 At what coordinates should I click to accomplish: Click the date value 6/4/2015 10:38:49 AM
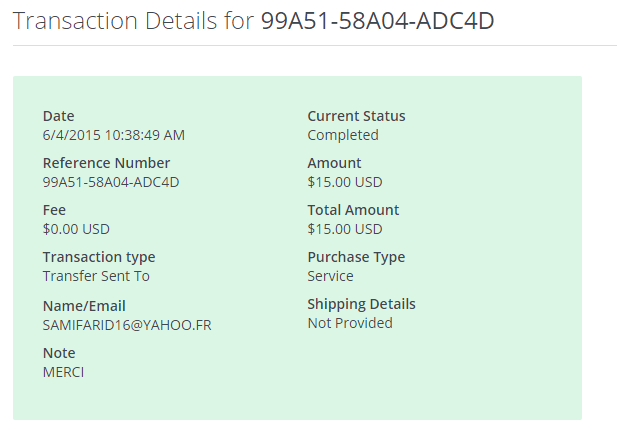click(x=113, y=135)
